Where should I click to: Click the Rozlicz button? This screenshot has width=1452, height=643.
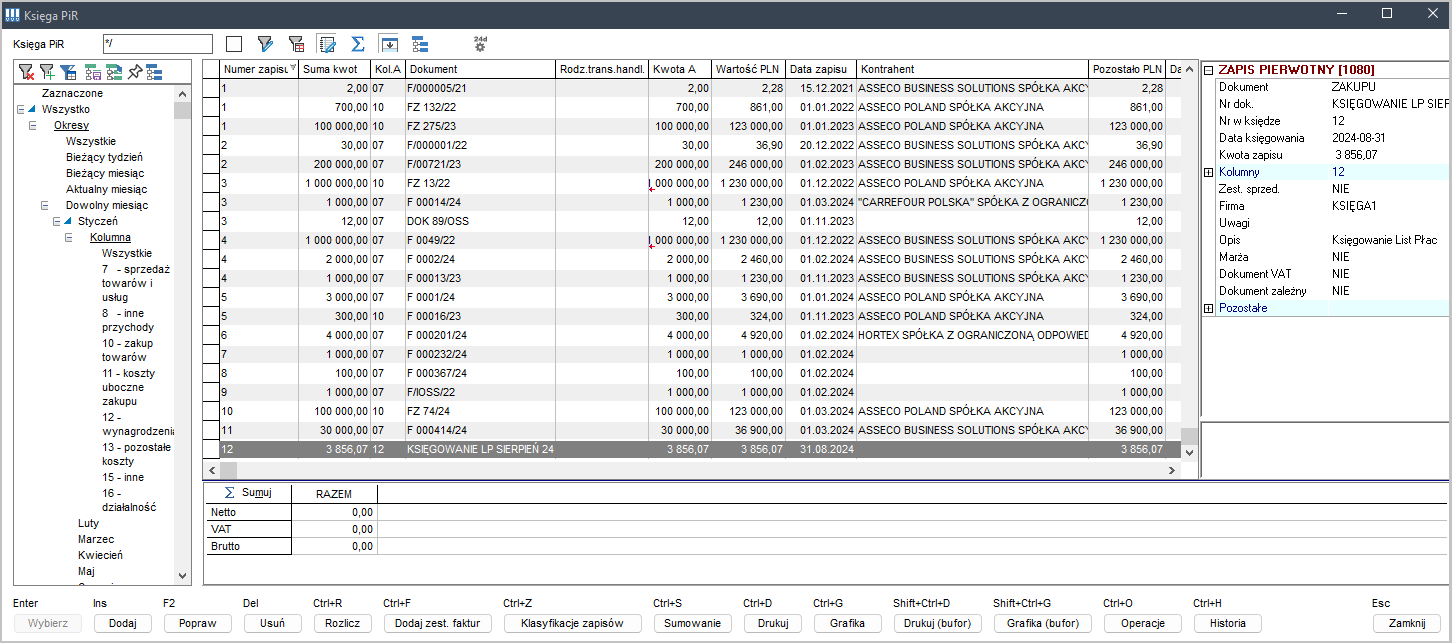coord(343,623)
